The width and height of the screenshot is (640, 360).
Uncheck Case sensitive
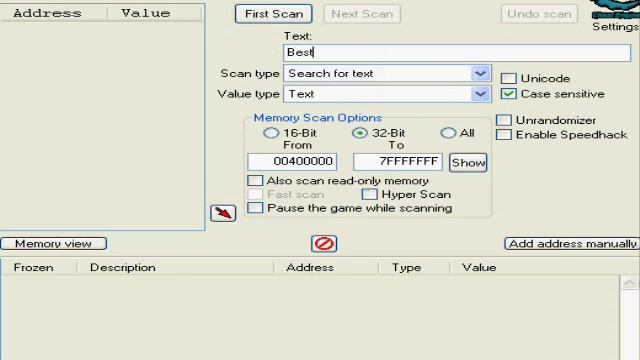click(x=509, y=94)
